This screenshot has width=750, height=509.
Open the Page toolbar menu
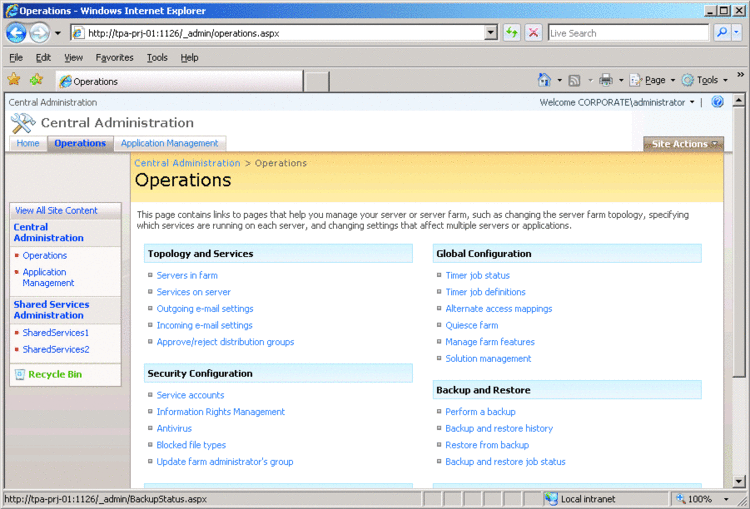[x=652, y=80]
